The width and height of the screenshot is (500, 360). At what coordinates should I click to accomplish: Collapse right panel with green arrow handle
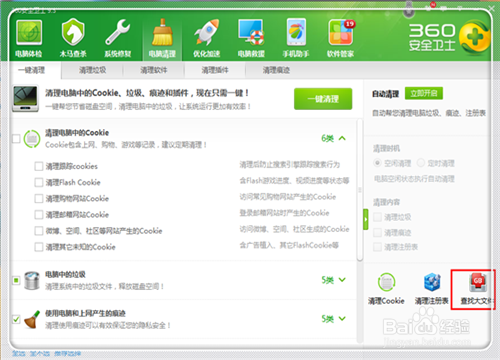366,219
